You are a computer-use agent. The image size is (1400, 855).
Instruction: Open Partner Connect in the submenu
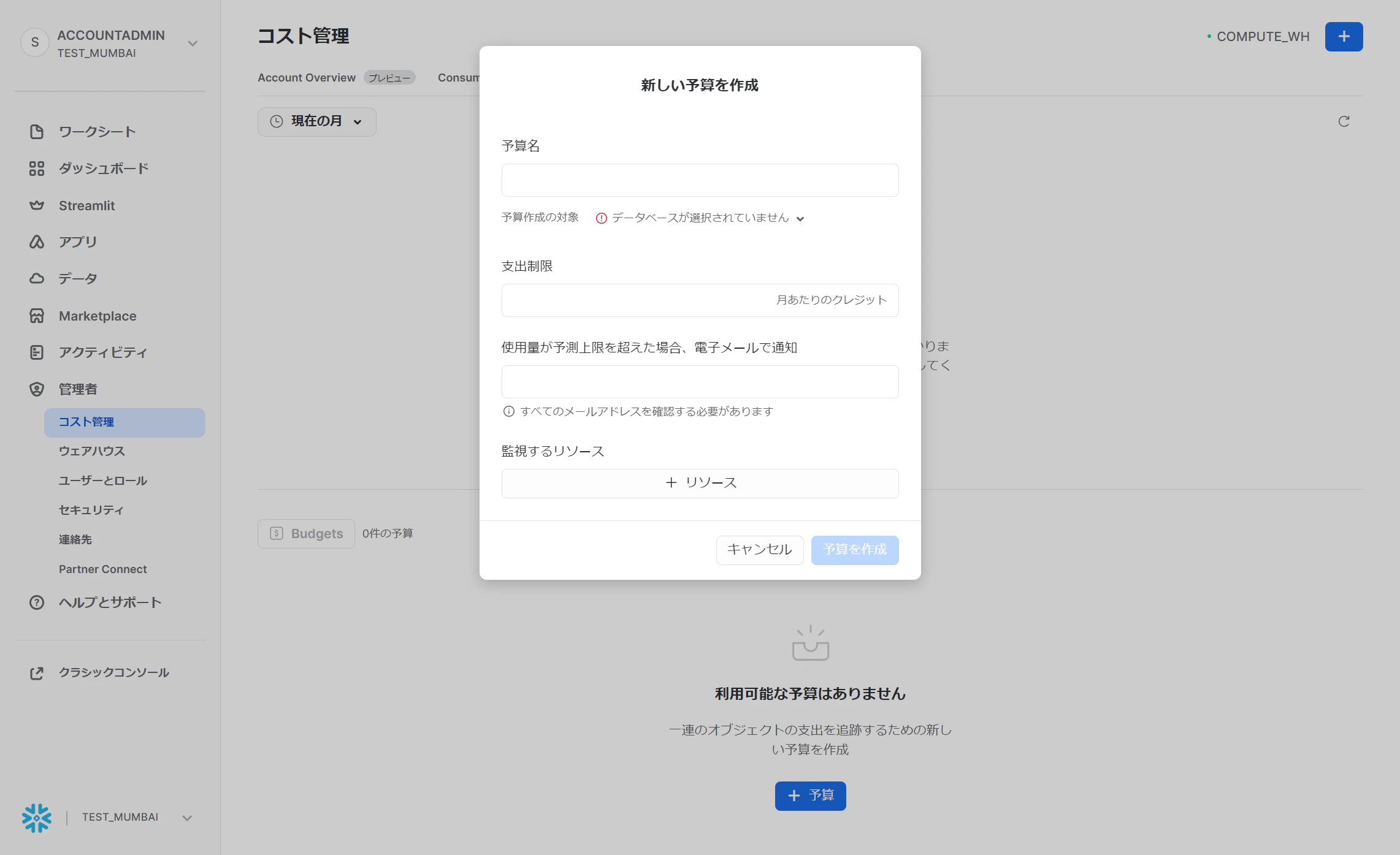(x=103, y=569)
